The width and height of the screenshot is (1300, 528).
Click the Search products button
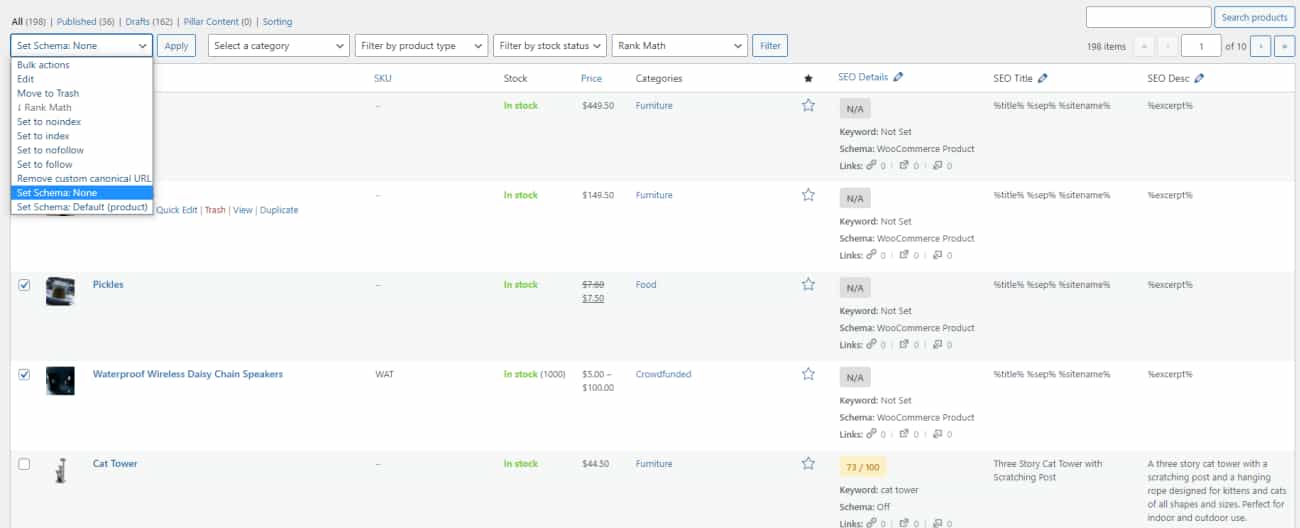point(1254,17)
